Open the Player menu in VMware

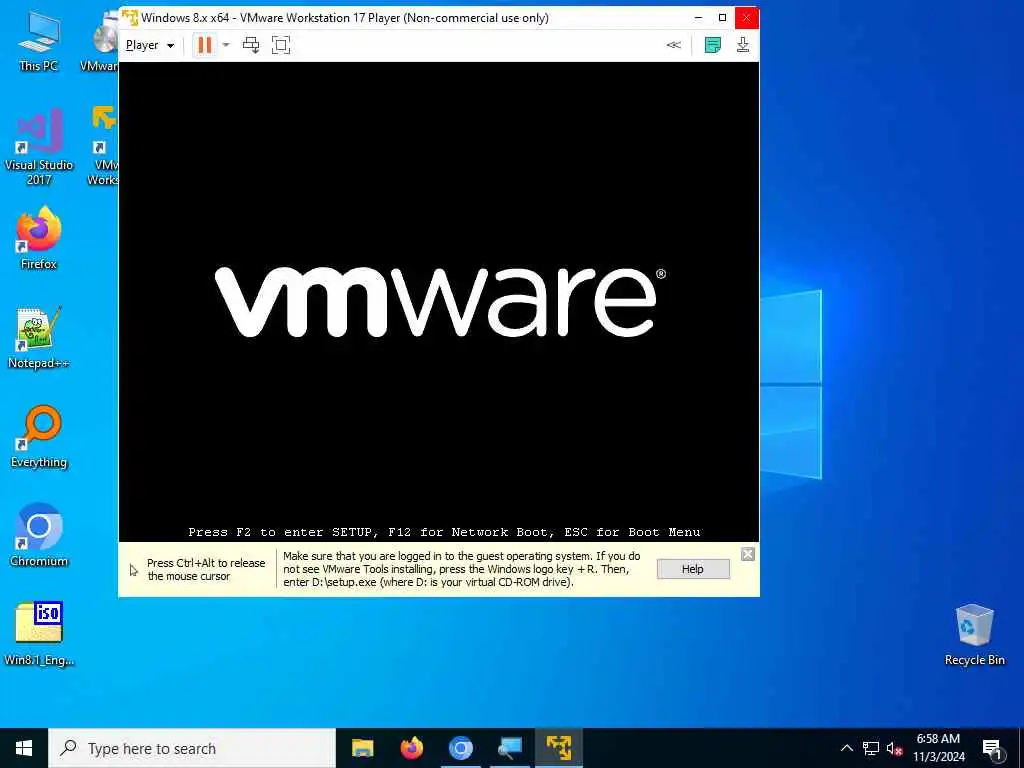tap(150, 45)
